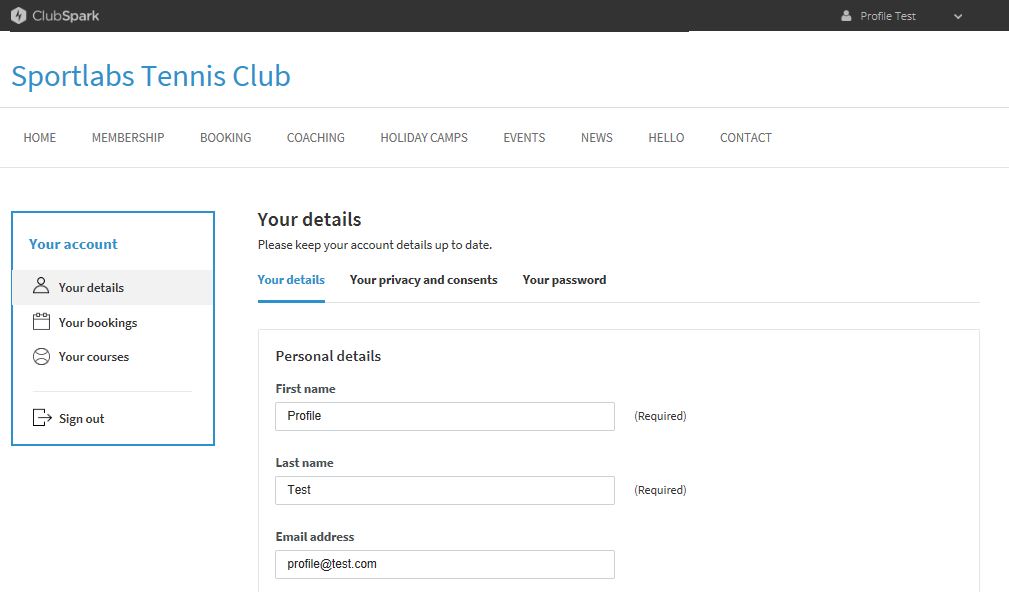The height and width of the screenshot is (592, 1009).
Task: Click the Your courses tennis ball icon
Action: pos(41,356)
